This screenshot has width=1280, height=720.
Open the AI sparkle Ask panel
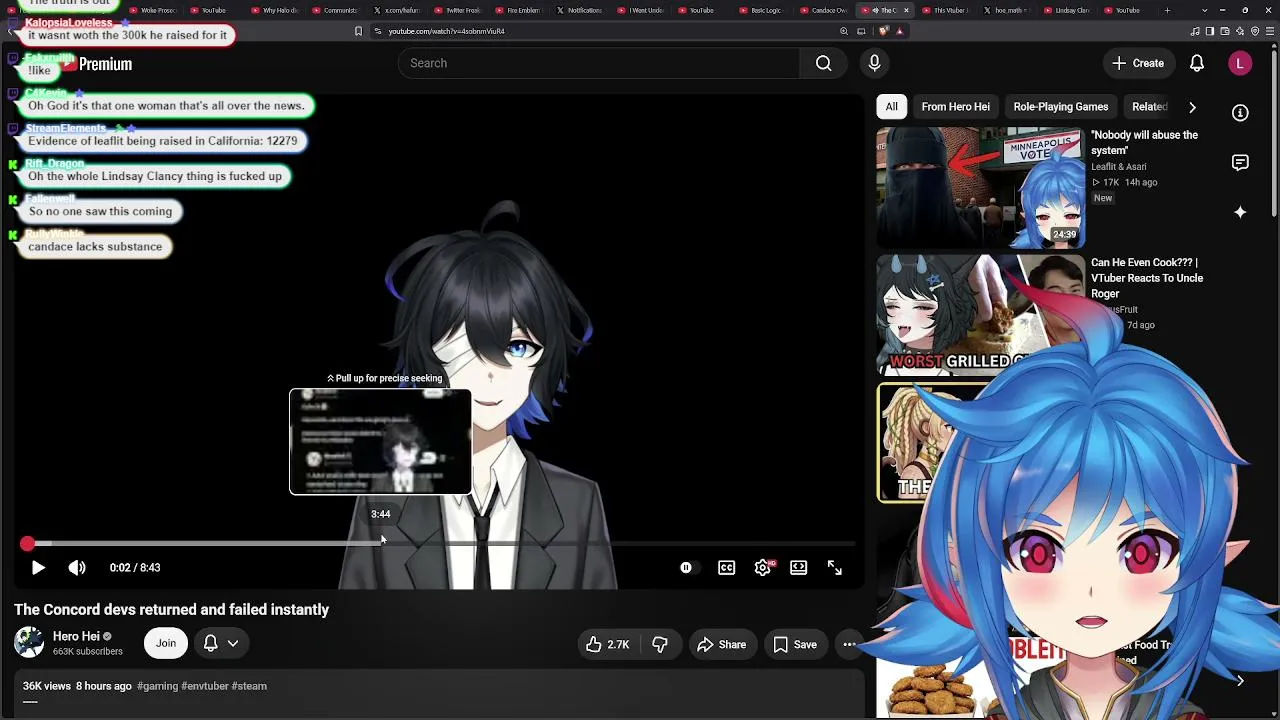point(1240,212)
